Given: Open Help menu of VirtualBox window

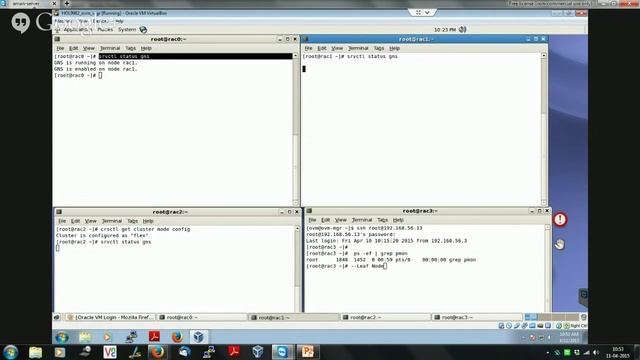Looking at the screenshot, I should [119, 21].
